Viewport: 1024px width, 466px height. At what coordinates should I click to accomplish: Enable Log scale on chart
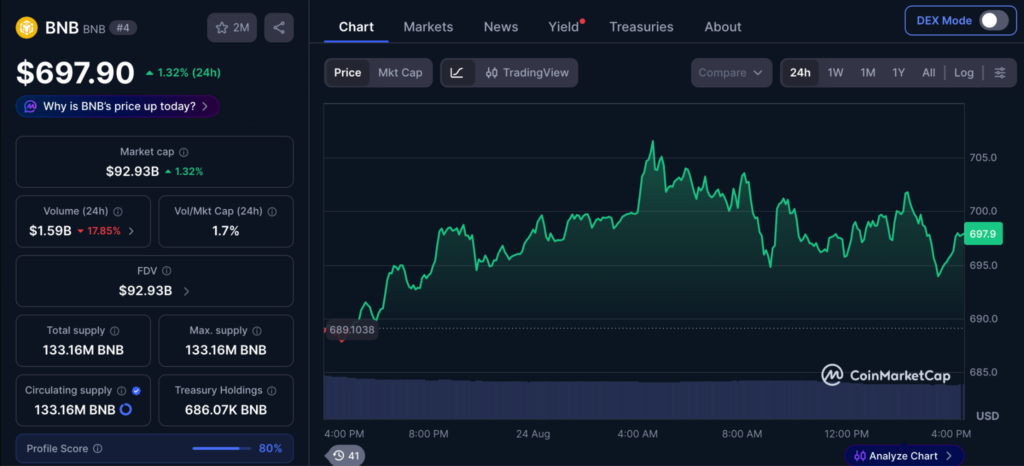point(963,72)
